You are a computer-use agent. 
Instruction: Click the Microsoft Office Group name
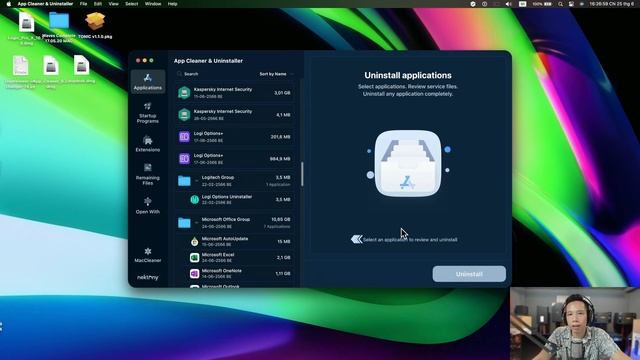tap(226, 219)
